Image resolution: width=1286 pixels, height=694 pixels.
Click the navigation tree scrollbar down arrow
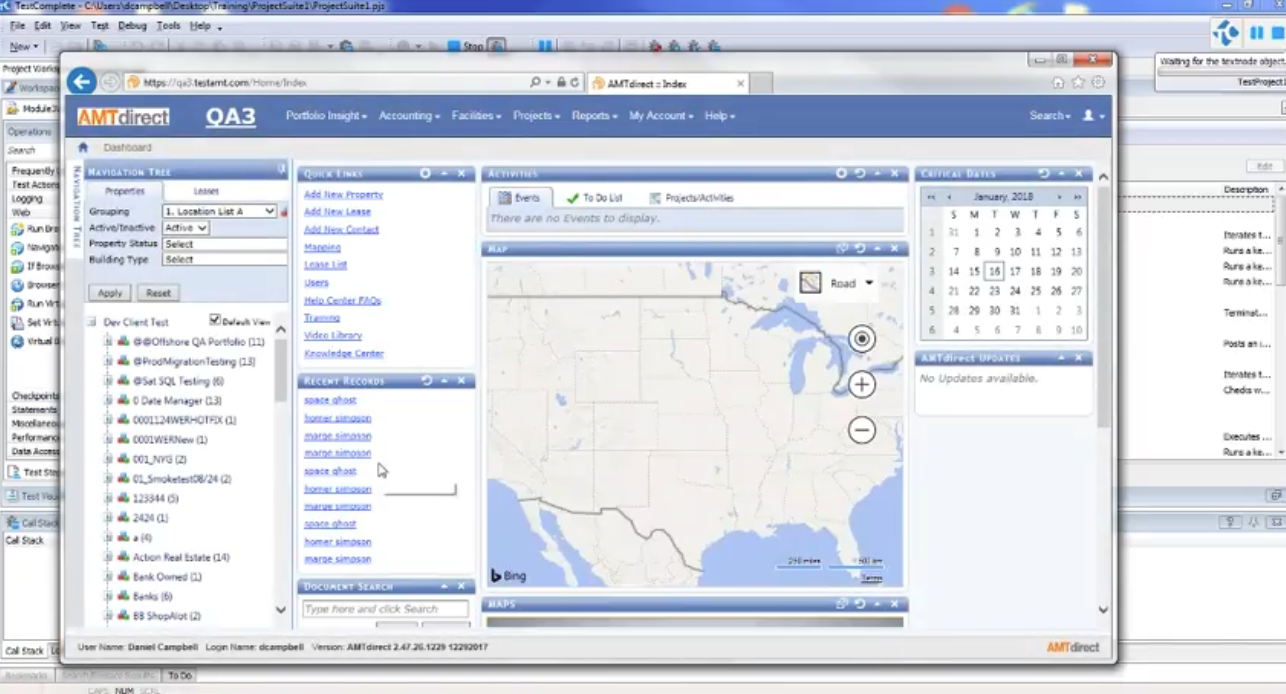[281, 609]
